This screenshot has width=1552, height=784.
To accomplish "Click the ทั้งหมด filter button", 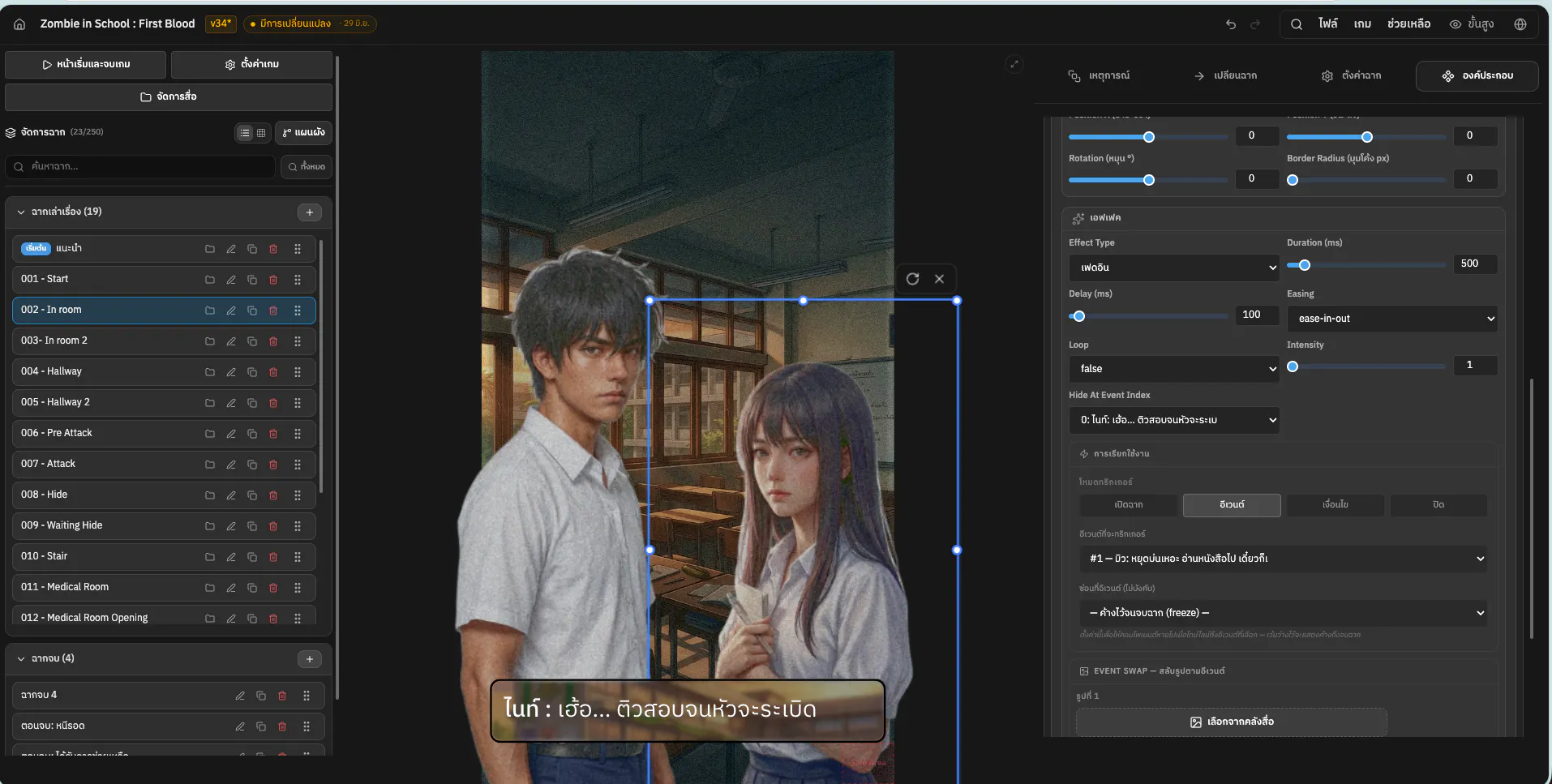I will tap(307, 167).
